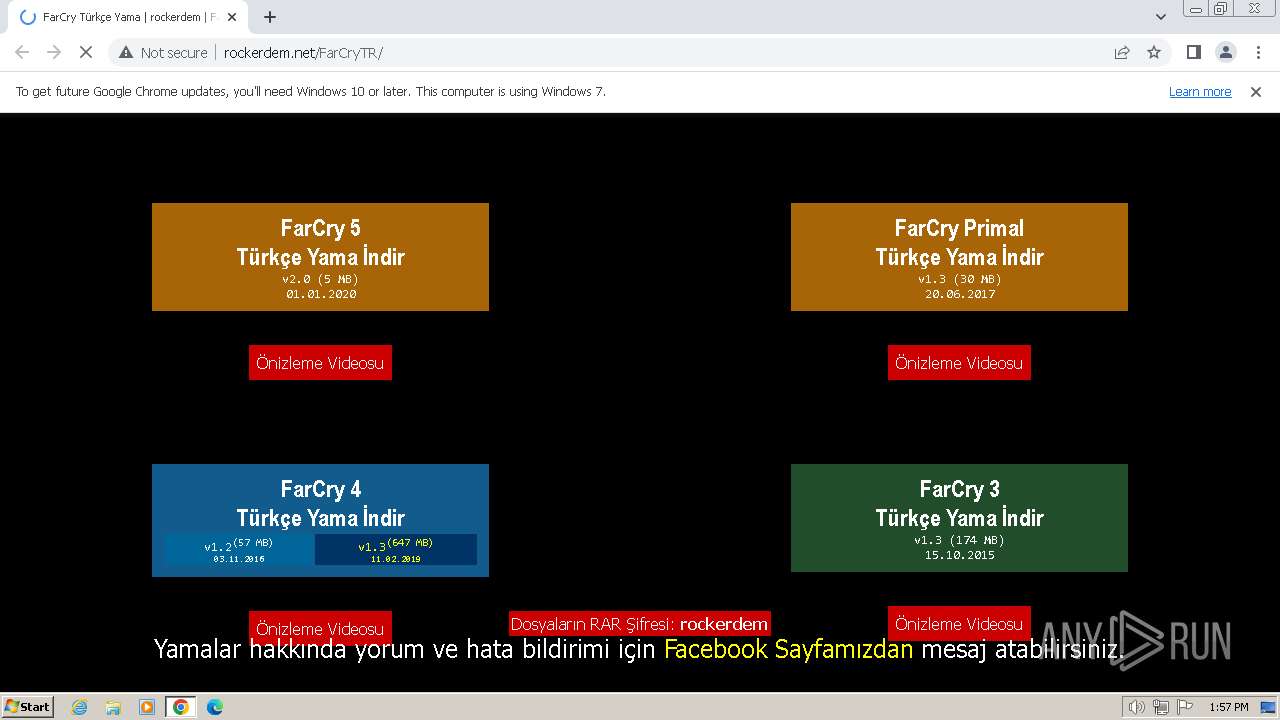This screenshot has height=720, width=1280.
Task: Bookmark this tab with star icon
Action: click(x=1154, y=52)
